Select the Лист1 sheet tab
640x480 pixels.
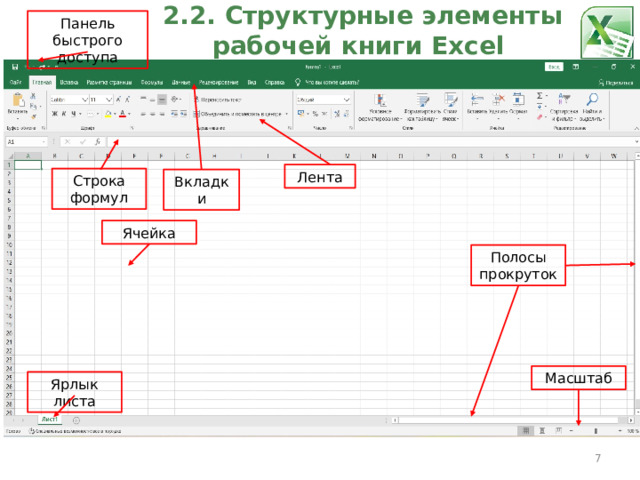(x=50, y=419)
